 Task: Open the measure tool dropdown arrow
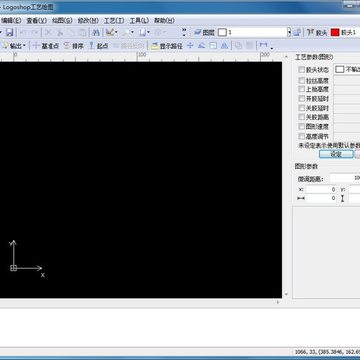(x=272, y=48)
